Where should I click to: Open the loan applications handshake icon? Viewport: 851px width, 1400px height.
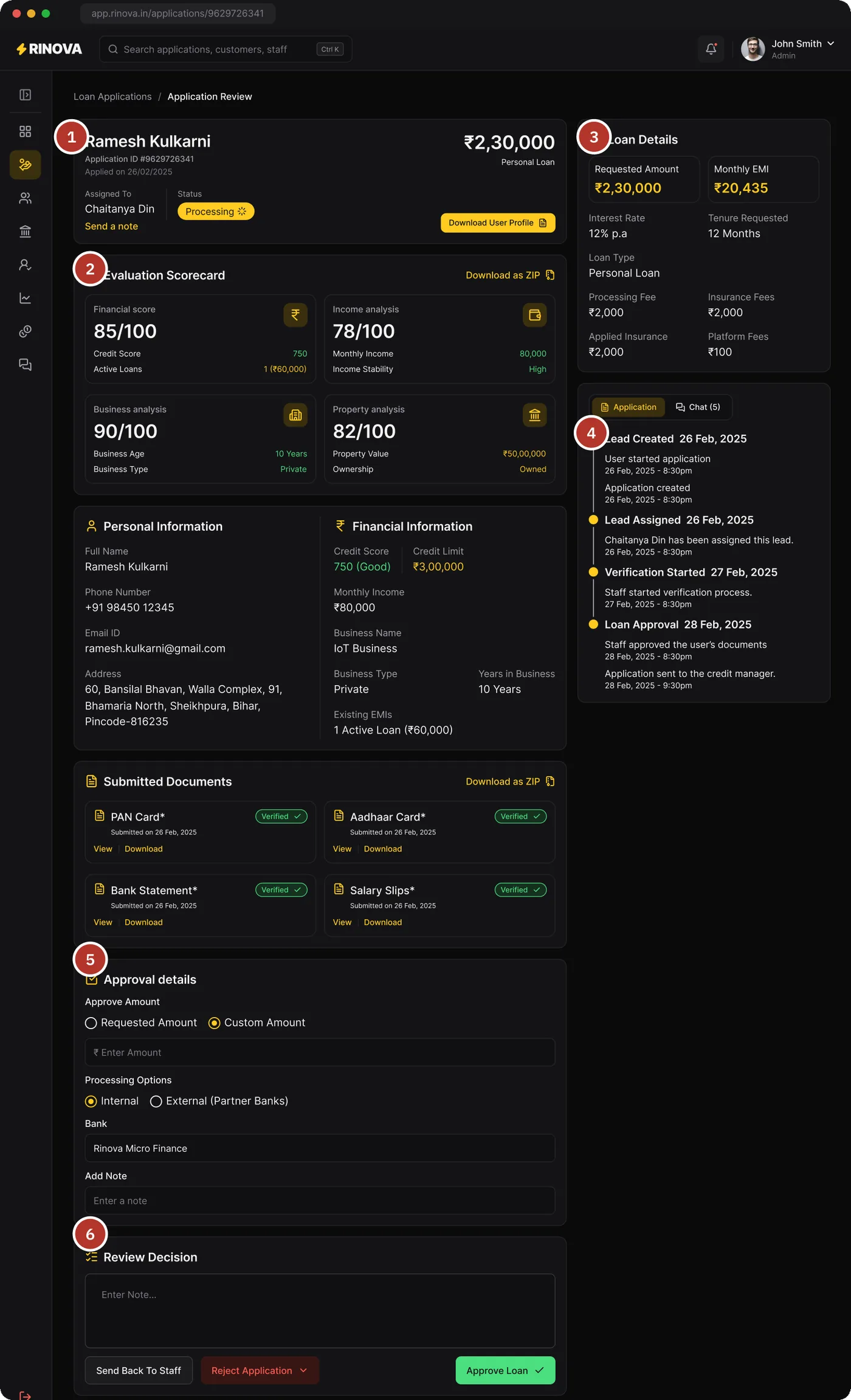tap(25, 165)
